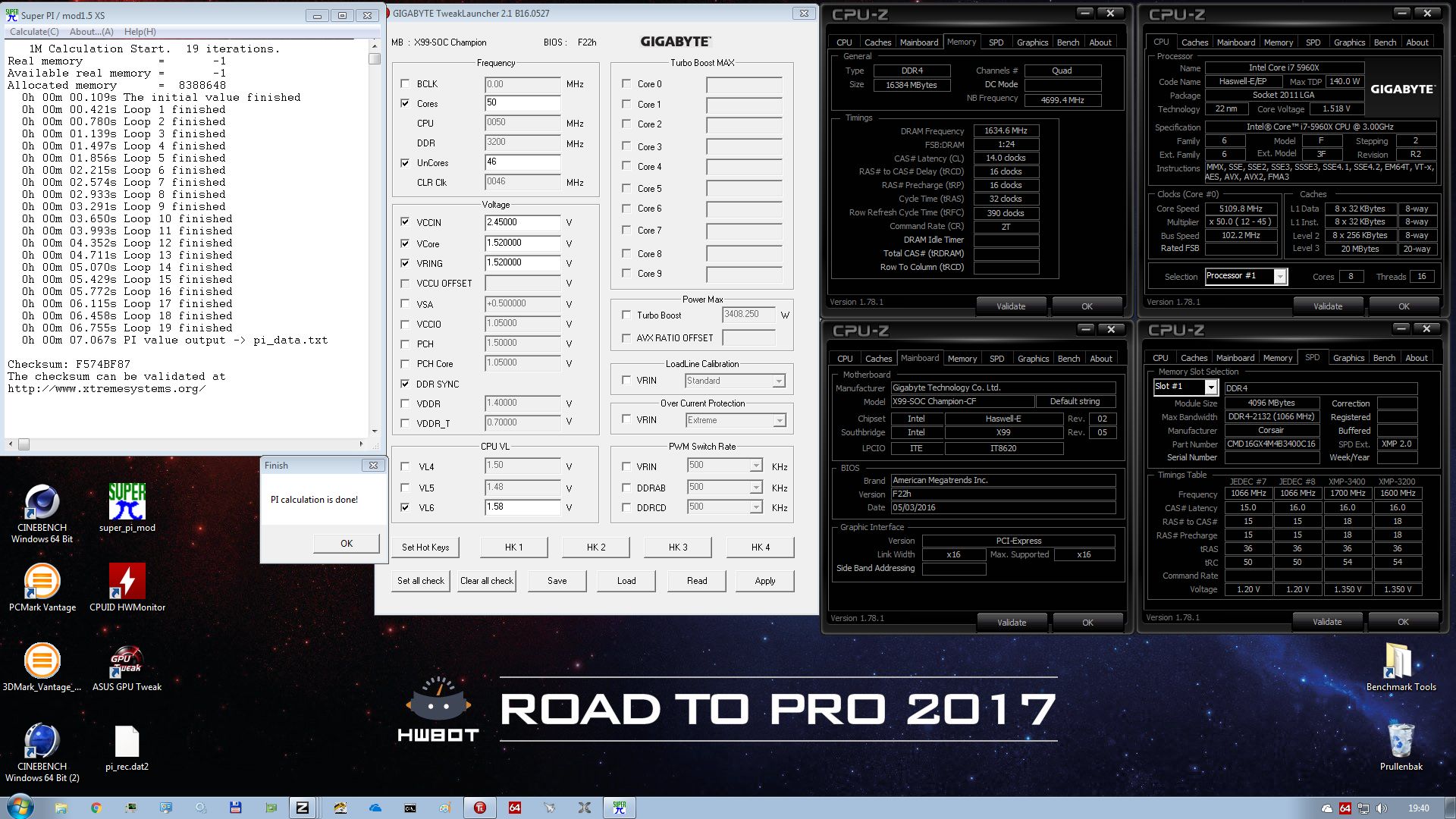Open Paint taskbar icon
1456x819 pixels.
445,808
